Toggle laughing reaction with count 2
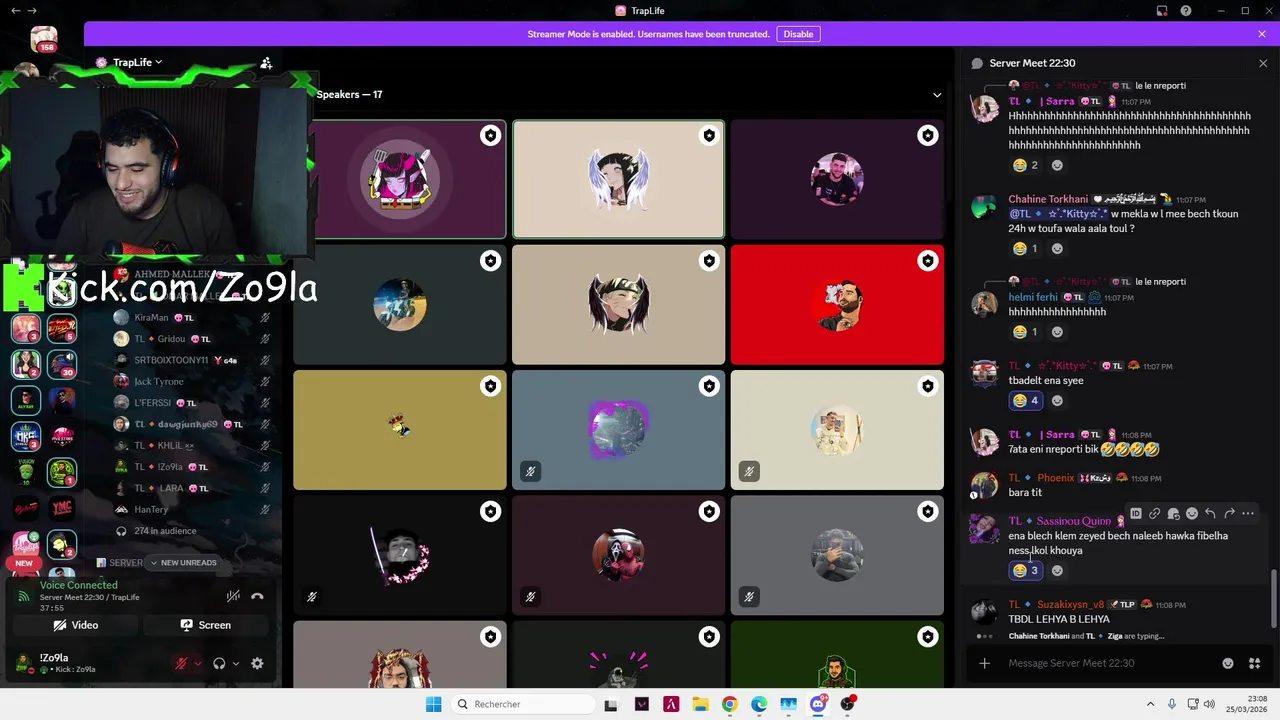 point(1026,165)
